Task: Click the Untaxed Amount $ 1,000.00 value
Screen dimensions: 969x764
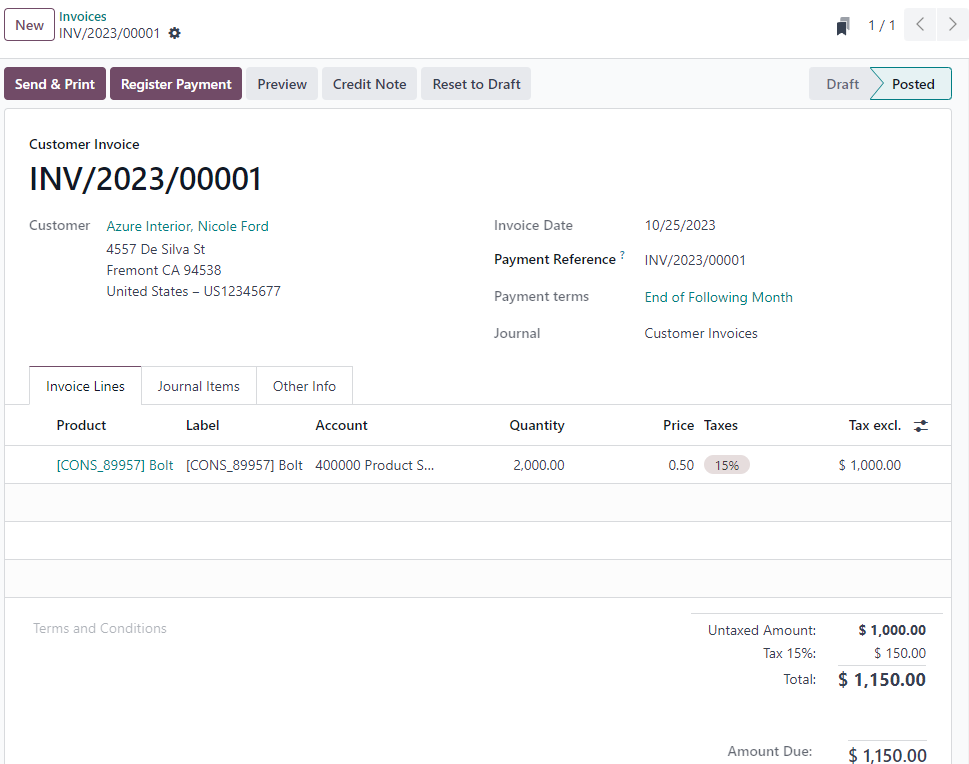Action: point(892,630)
